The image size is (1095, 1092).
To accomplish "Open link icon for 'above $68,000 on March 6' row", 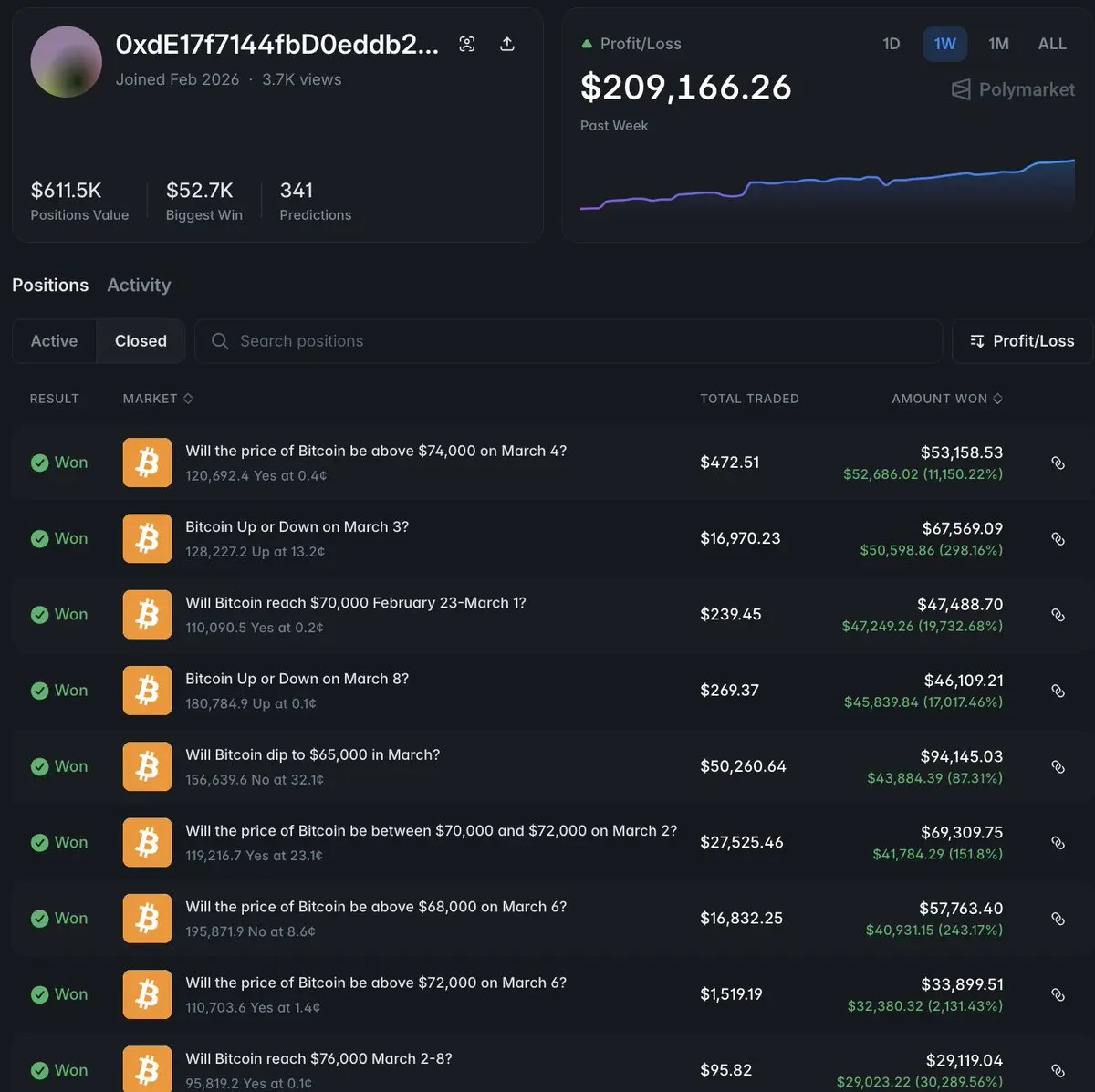I will point(1058,919).
